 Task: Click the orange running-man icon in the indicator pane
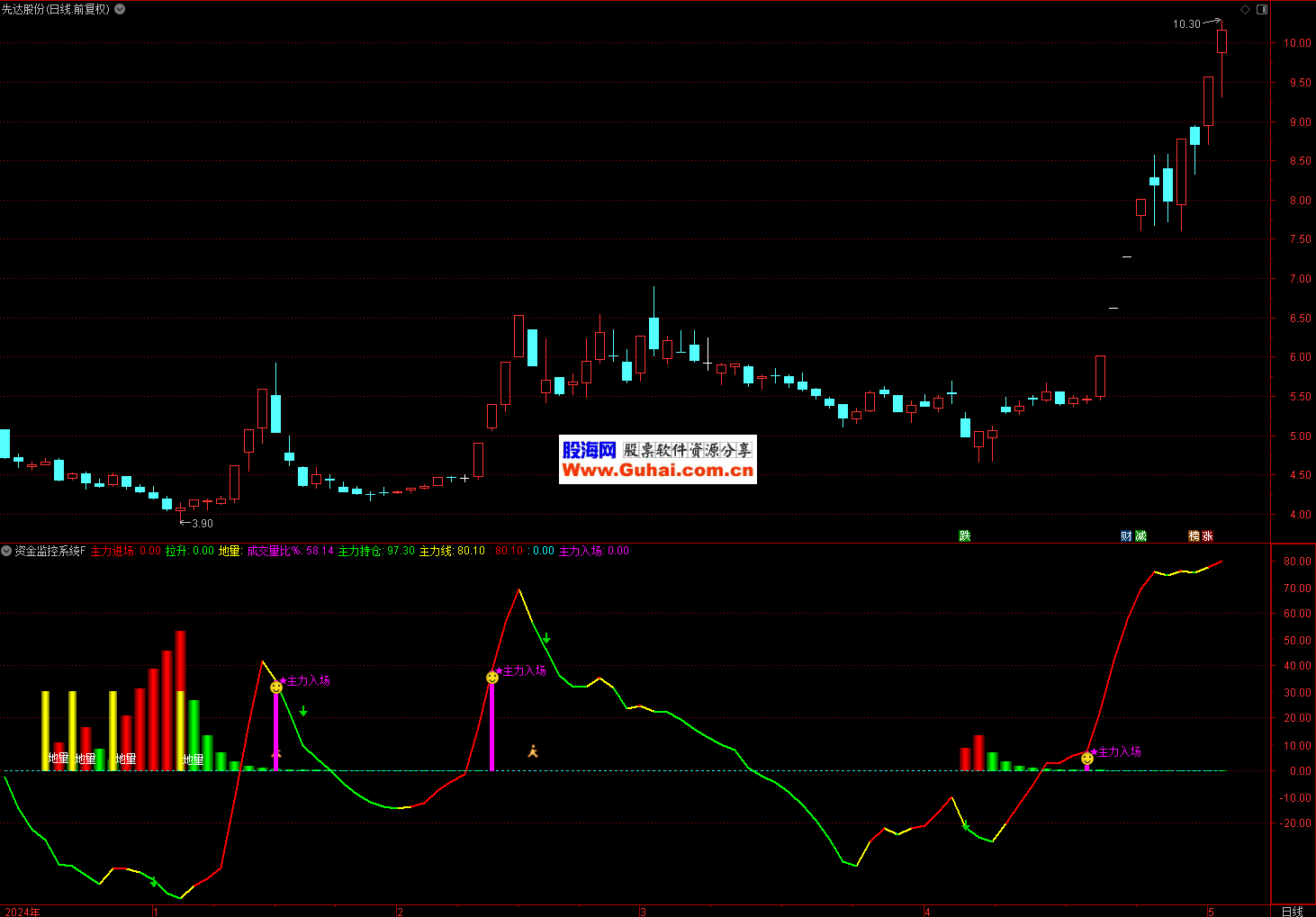(x=533, y=751)
